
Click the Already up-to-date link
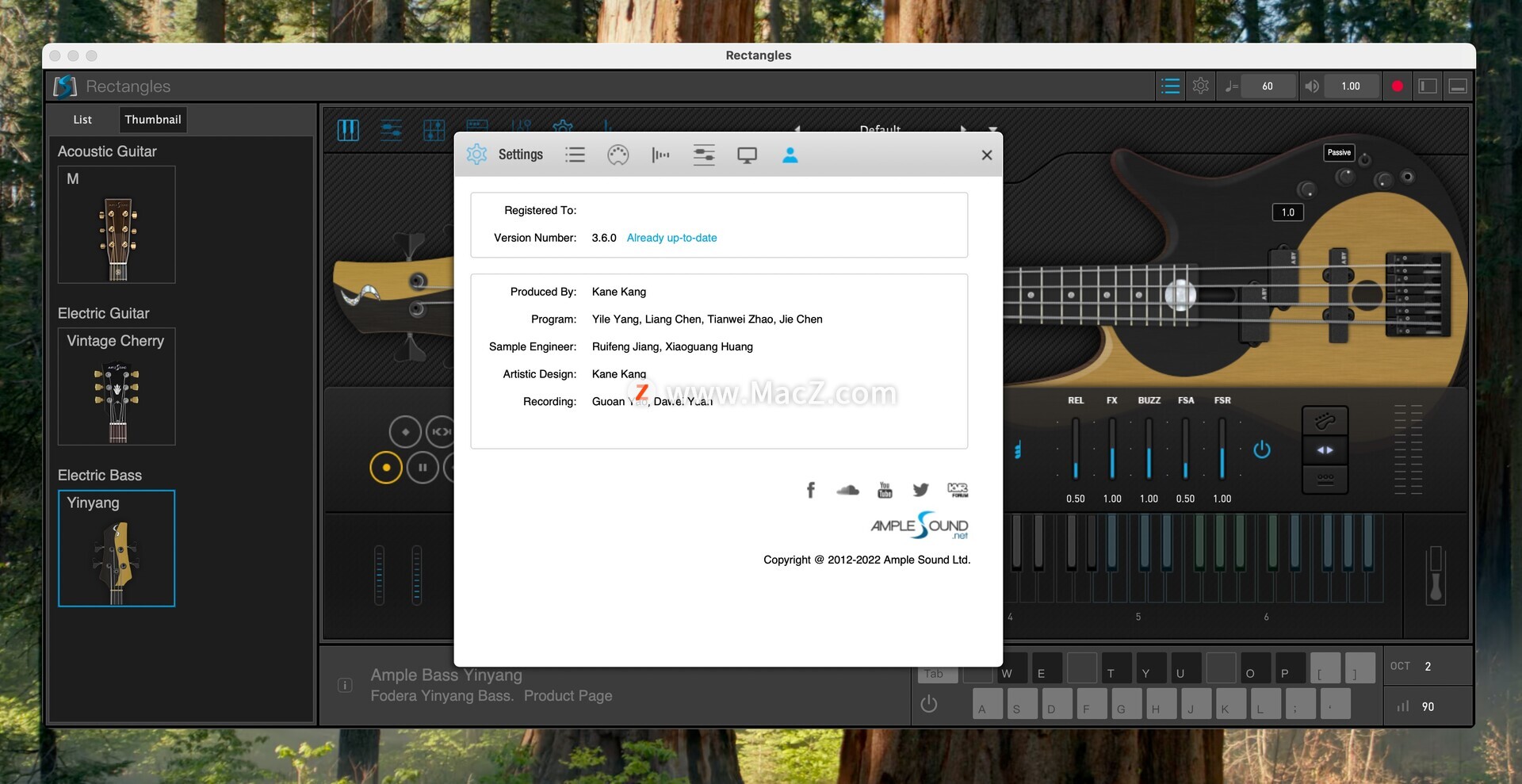[x=671, y=238]
